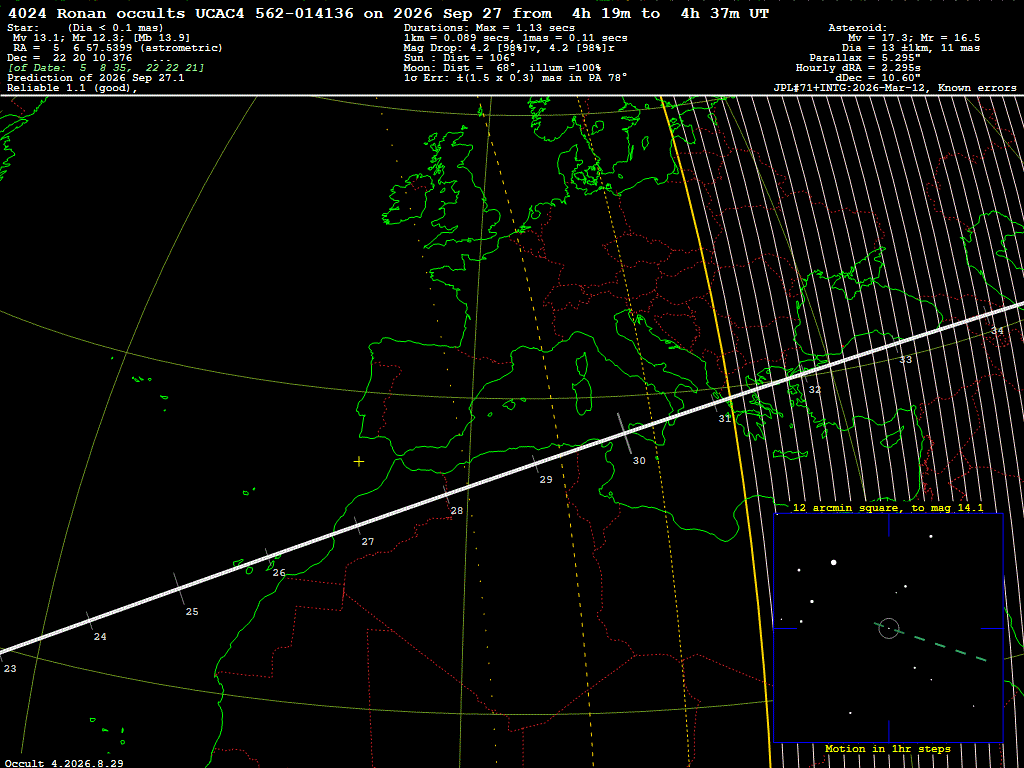This screenshot has width=1024, height=768.
Task: Click the target star circle in finder chart
Action: pos(889,628)
